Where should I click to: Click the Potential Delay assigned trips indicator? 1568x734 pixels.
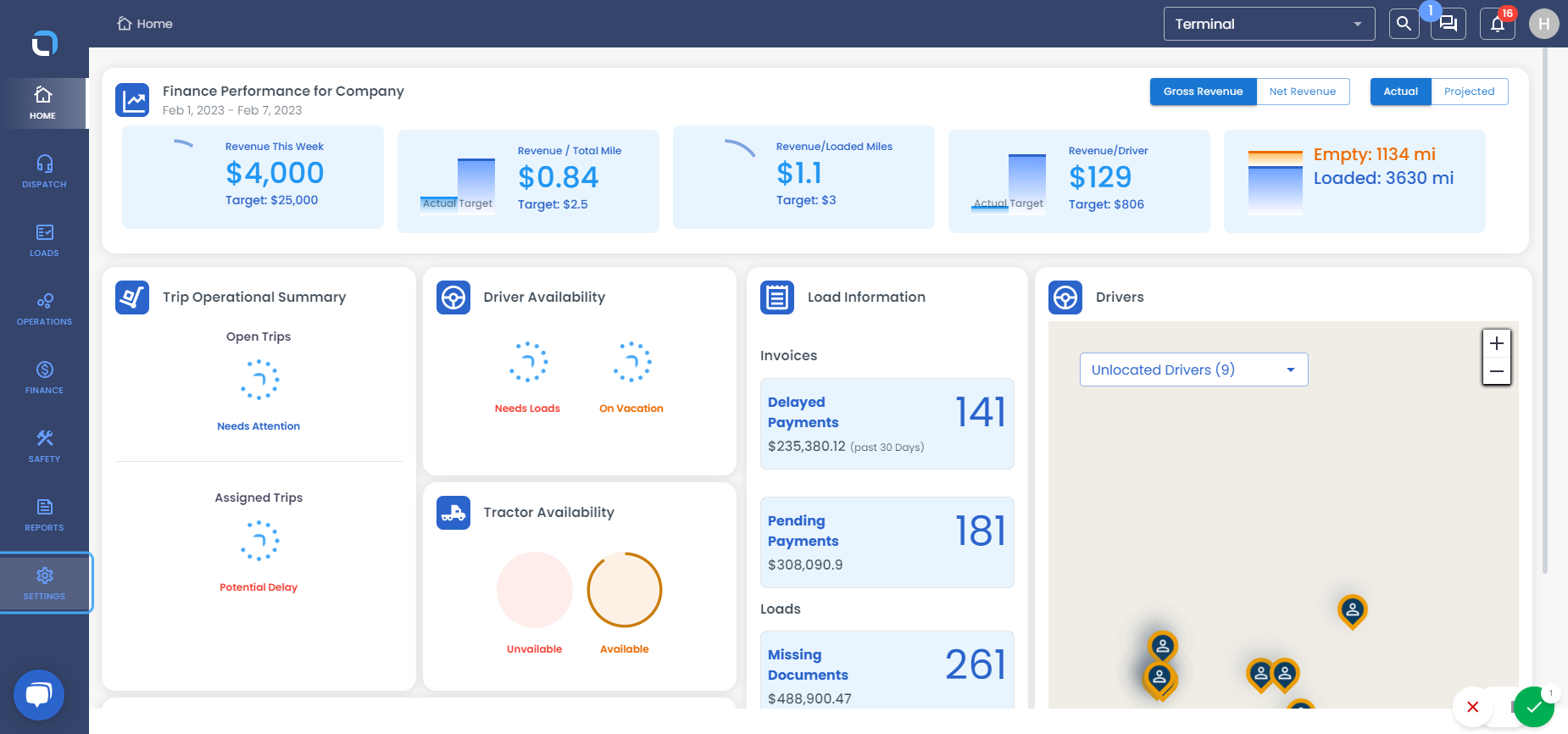coord(259,541)
